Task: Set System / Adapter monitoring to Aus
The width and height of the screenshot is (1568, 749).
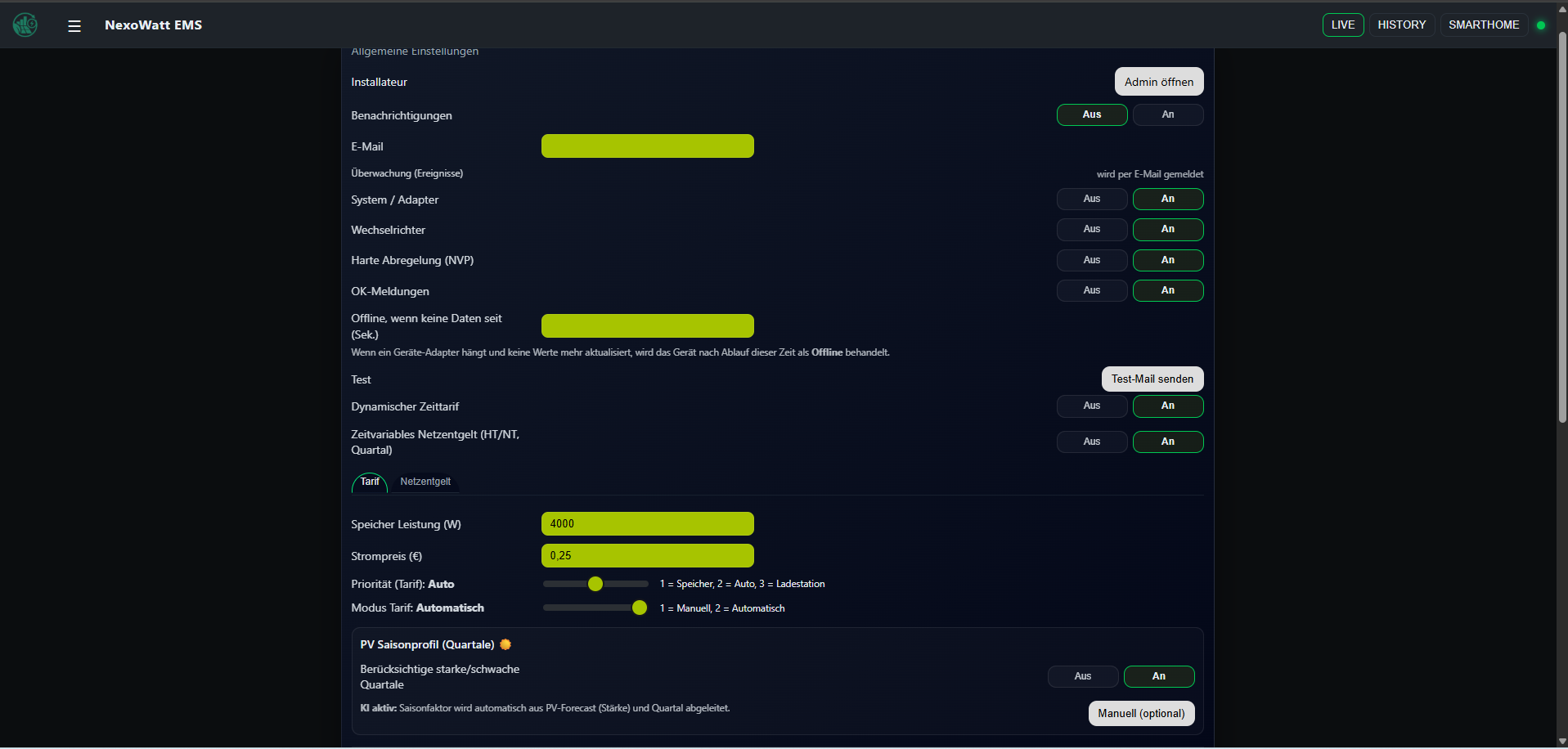Action: 1091,199
